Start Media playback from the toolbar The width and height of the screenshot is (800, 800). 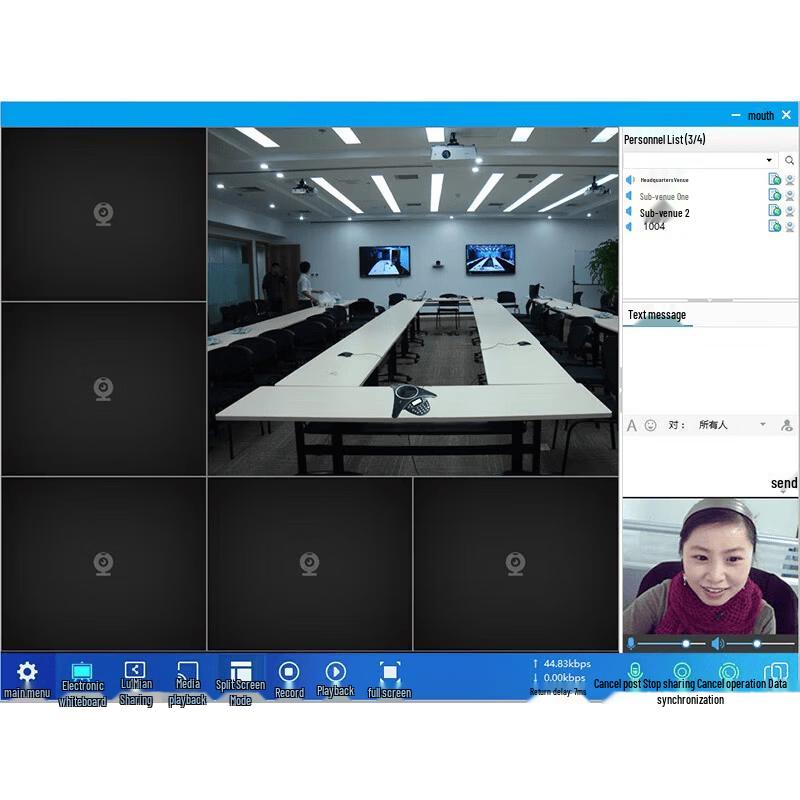(187, 669)
